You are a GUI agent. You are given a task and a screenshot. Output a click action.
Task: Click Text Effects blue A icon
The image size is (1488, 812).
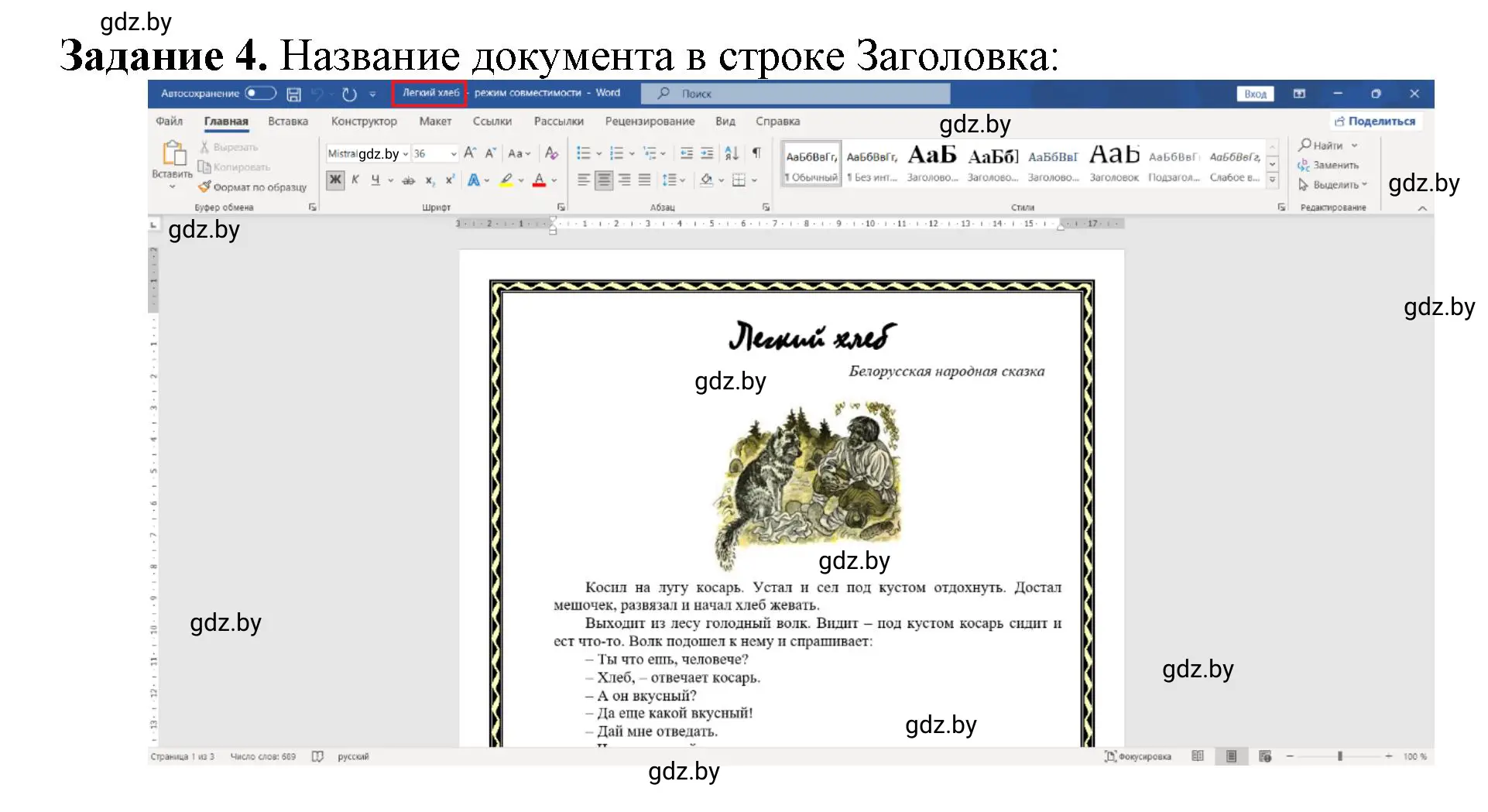[x=474, y=180]
